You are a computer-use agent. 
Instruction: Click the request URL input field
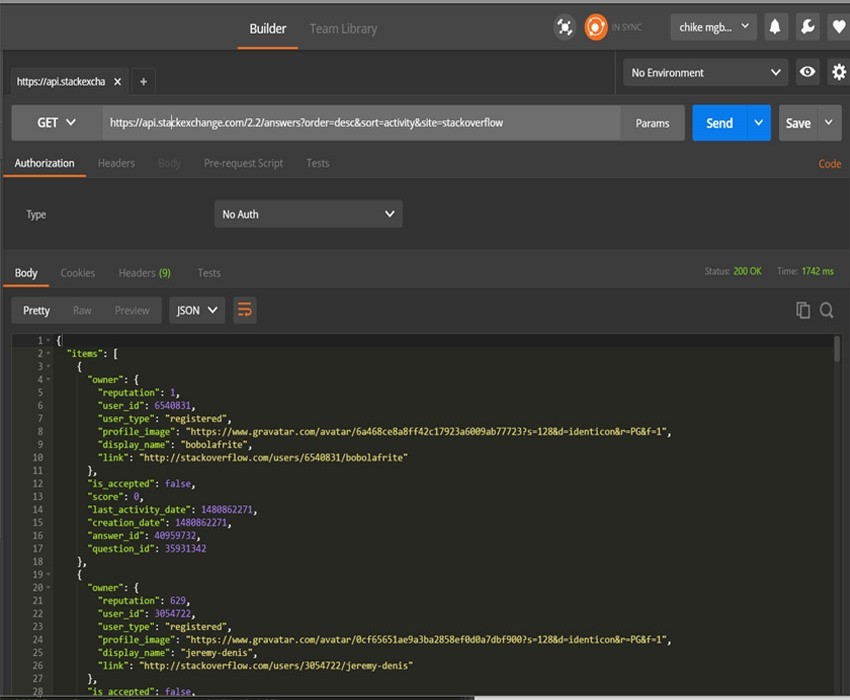(x=361, y=123)
